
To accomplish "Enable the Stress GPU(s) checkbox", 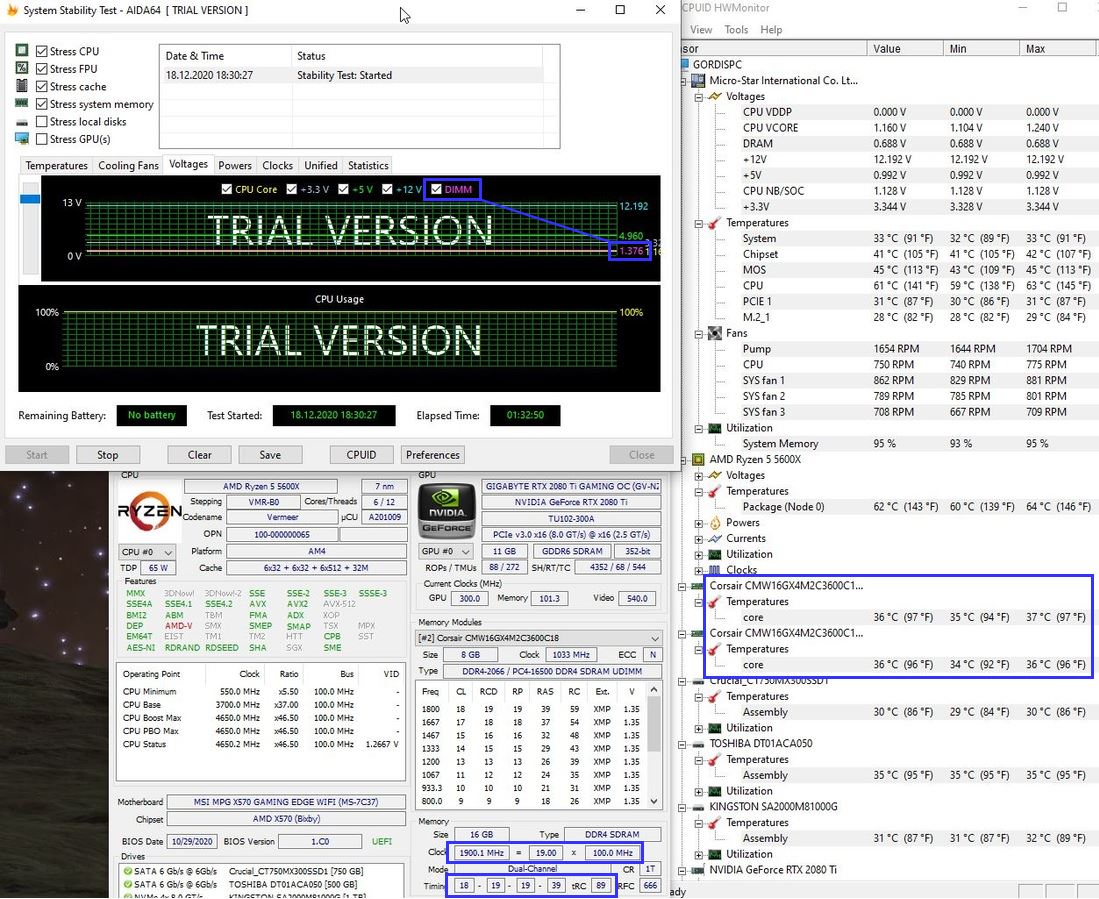I will 41,139.
